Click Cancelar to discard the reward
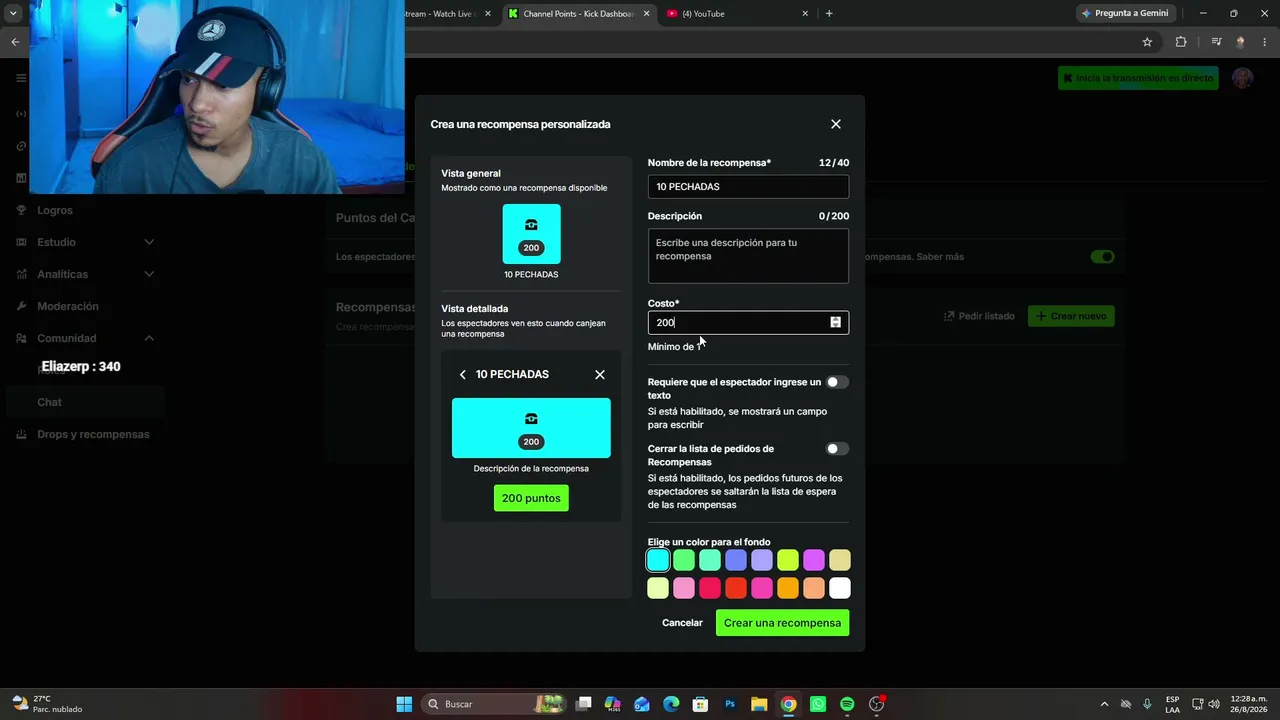1280x720 pixels. (x=682, y=623)
